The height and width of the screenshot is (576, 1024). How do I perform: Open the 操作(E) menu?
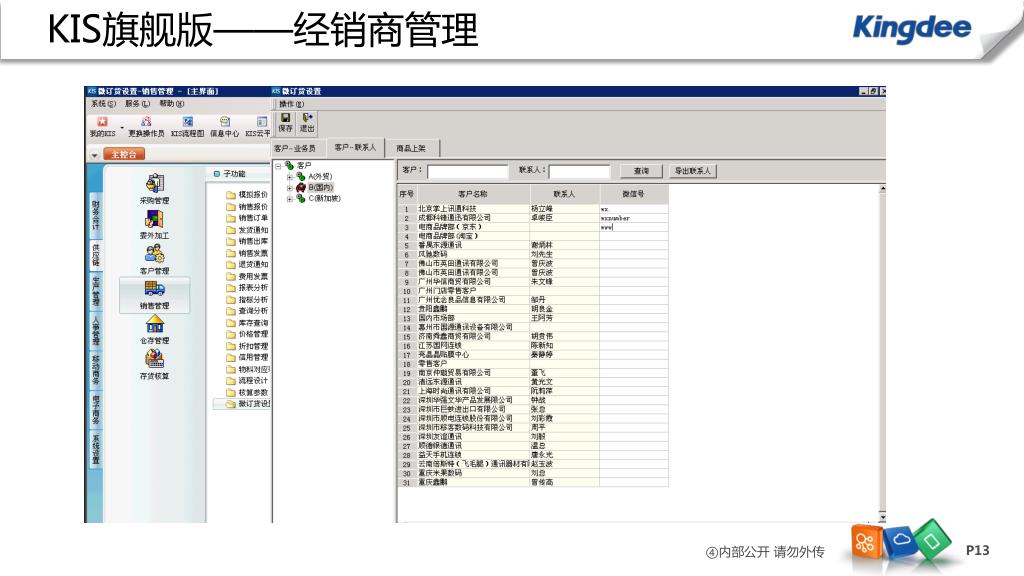tap(291, 104)
